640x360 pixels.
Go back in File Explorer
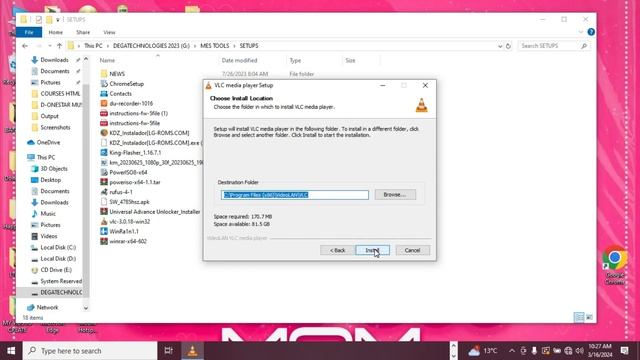(x=25, y=46)
